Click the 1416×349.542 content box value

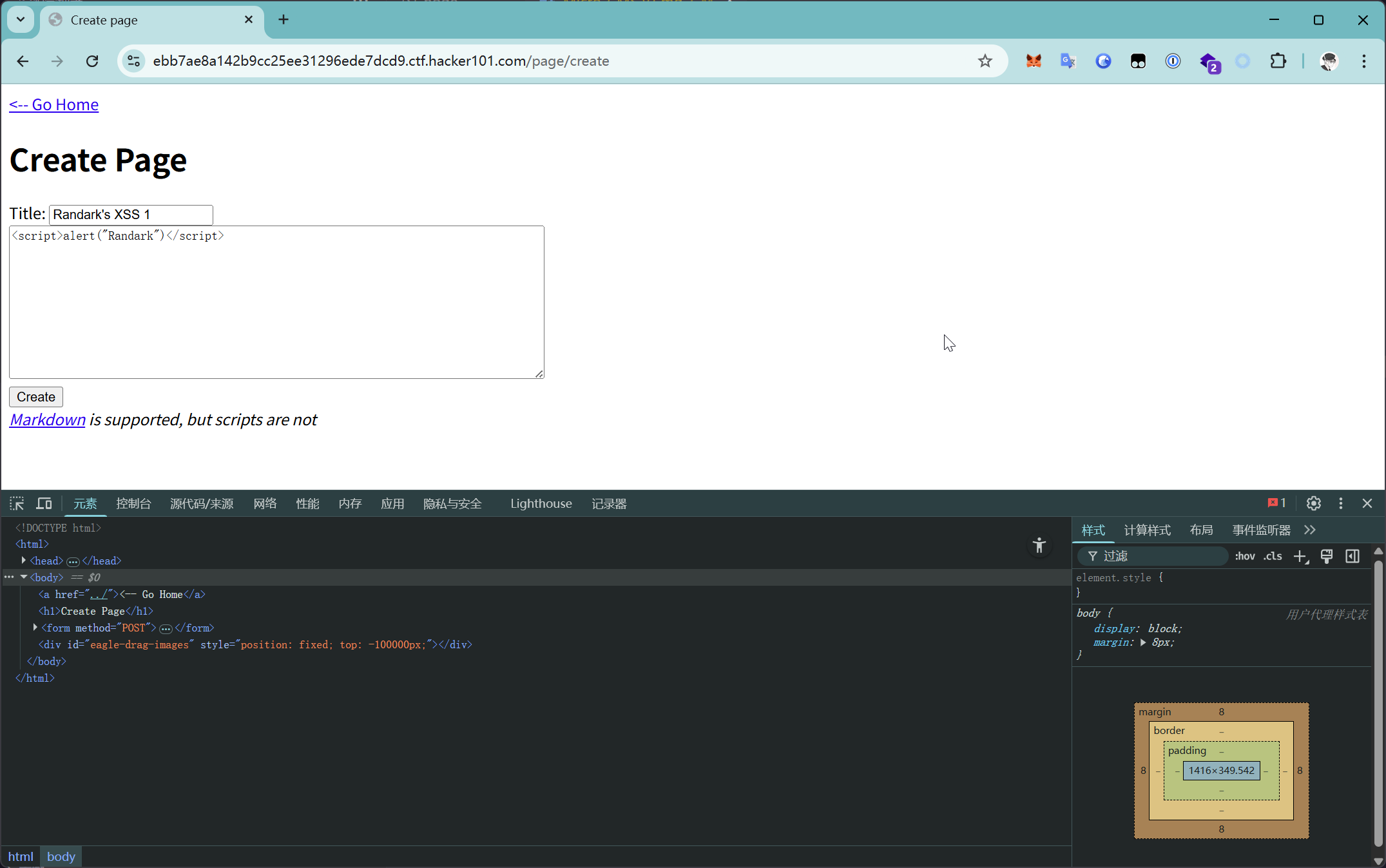click(x=1221, y=771)
